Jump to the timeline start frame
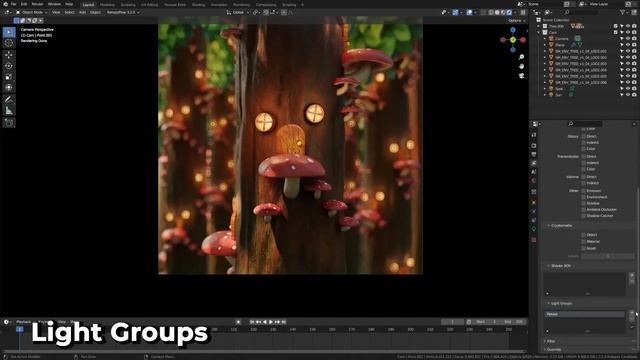 [x=252, y=322]
